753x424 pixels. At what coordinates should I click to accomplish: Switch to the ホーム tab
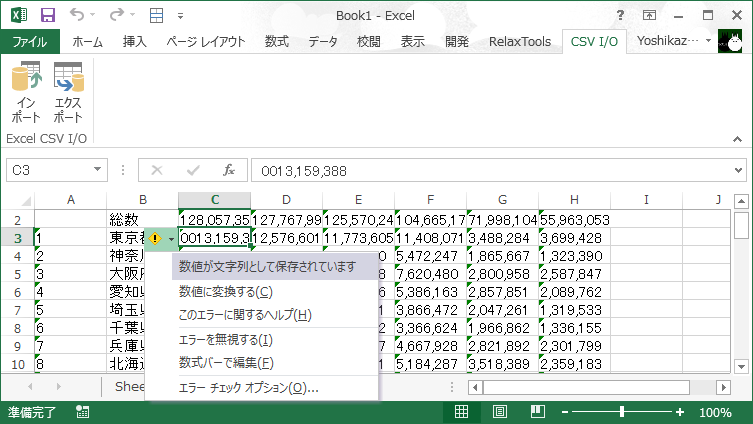click(x=87, y=42)
